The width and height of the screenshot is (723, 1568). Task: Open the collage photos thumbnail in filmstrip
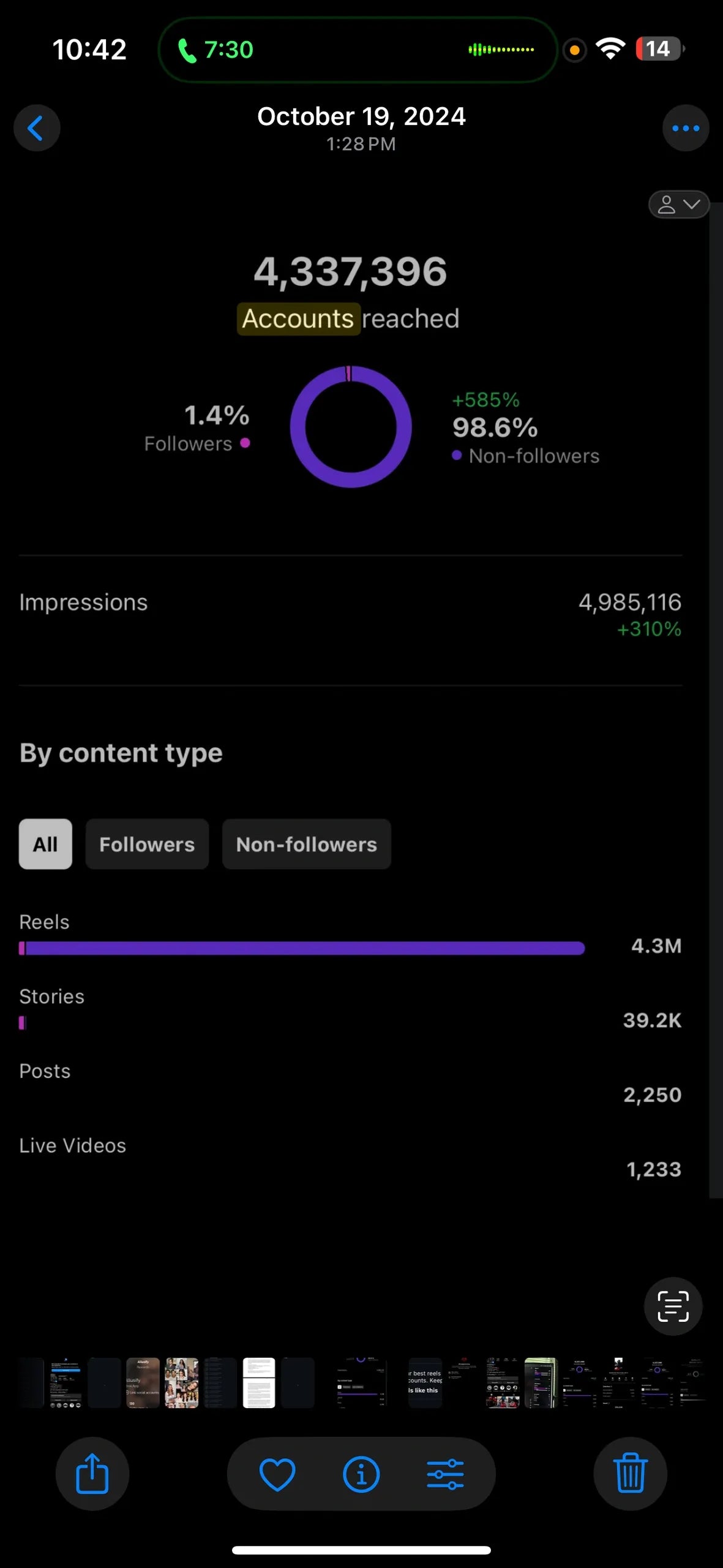click(x=182, y=1383)
